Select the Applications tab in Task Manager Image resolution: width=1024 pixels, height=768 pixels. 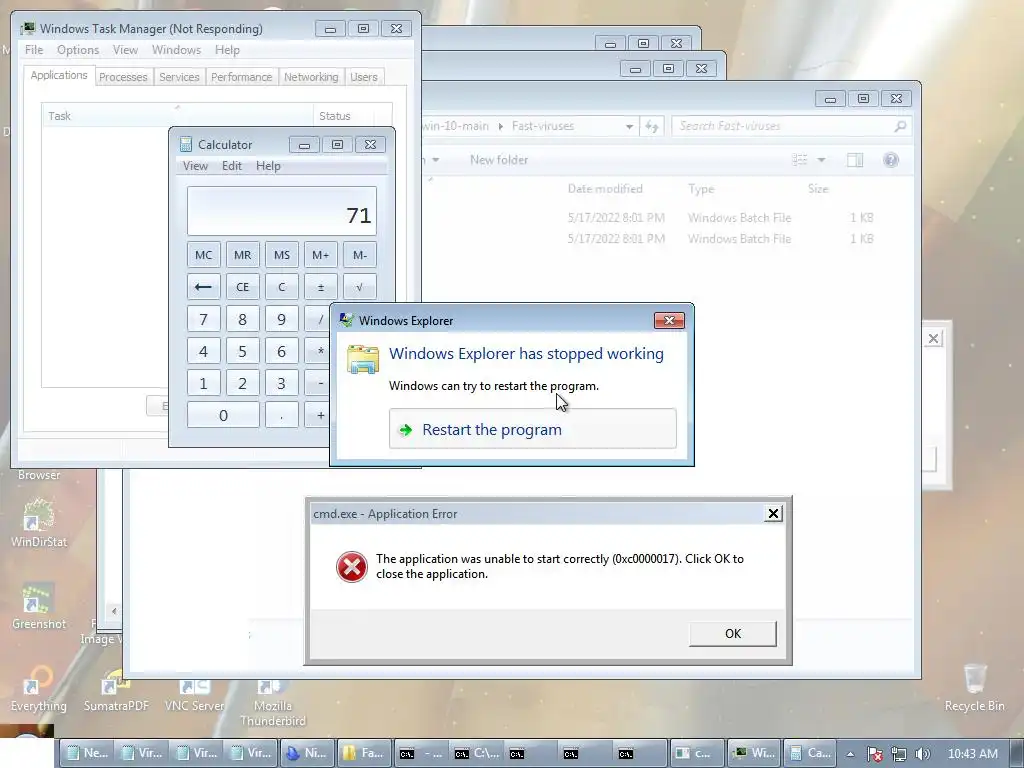[59, 75]
